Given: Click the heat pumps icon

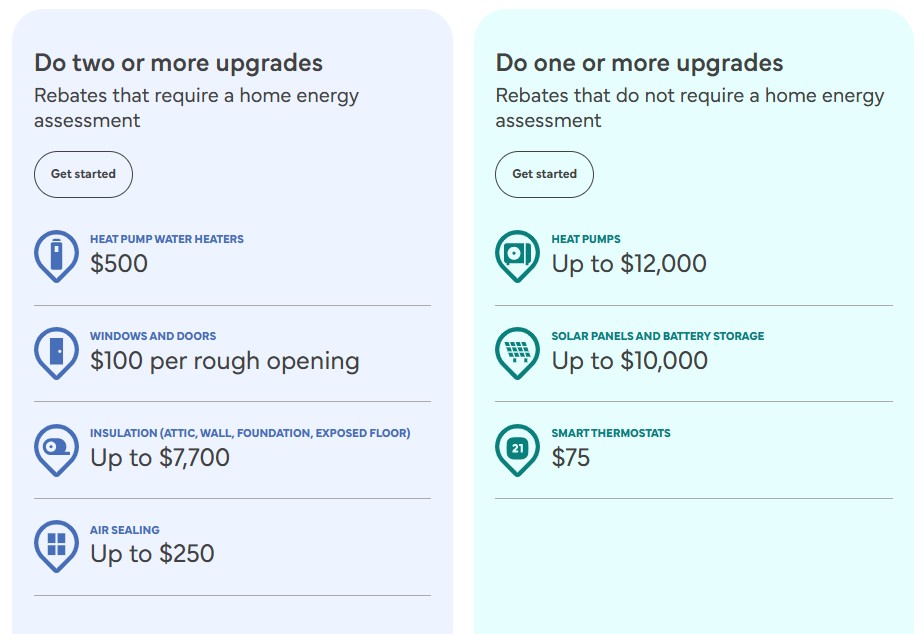Looking at the screenshot, I should coord(517,254).
